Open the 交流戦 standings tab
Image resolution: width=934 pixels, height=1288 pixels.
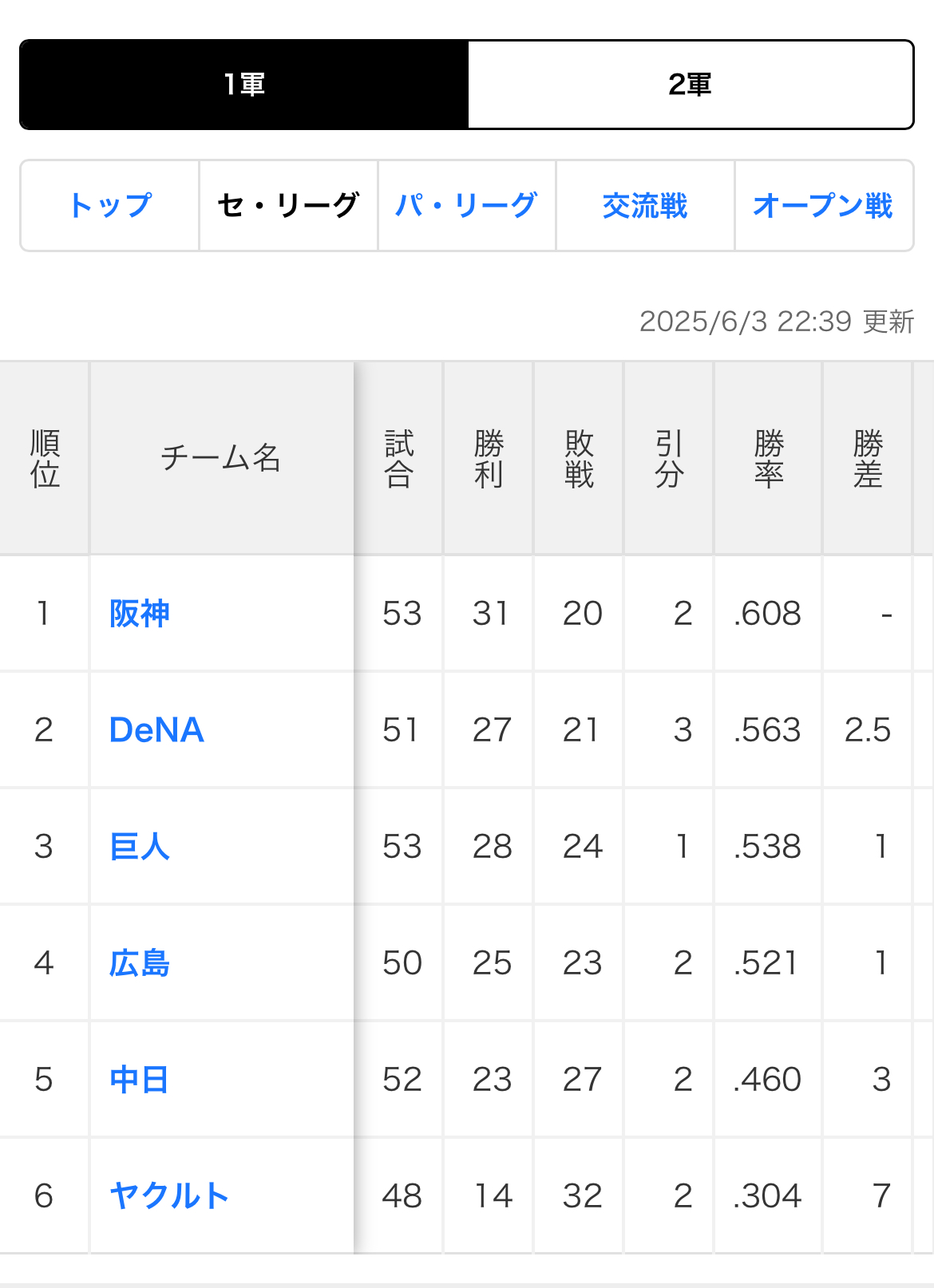pos(645,206)
